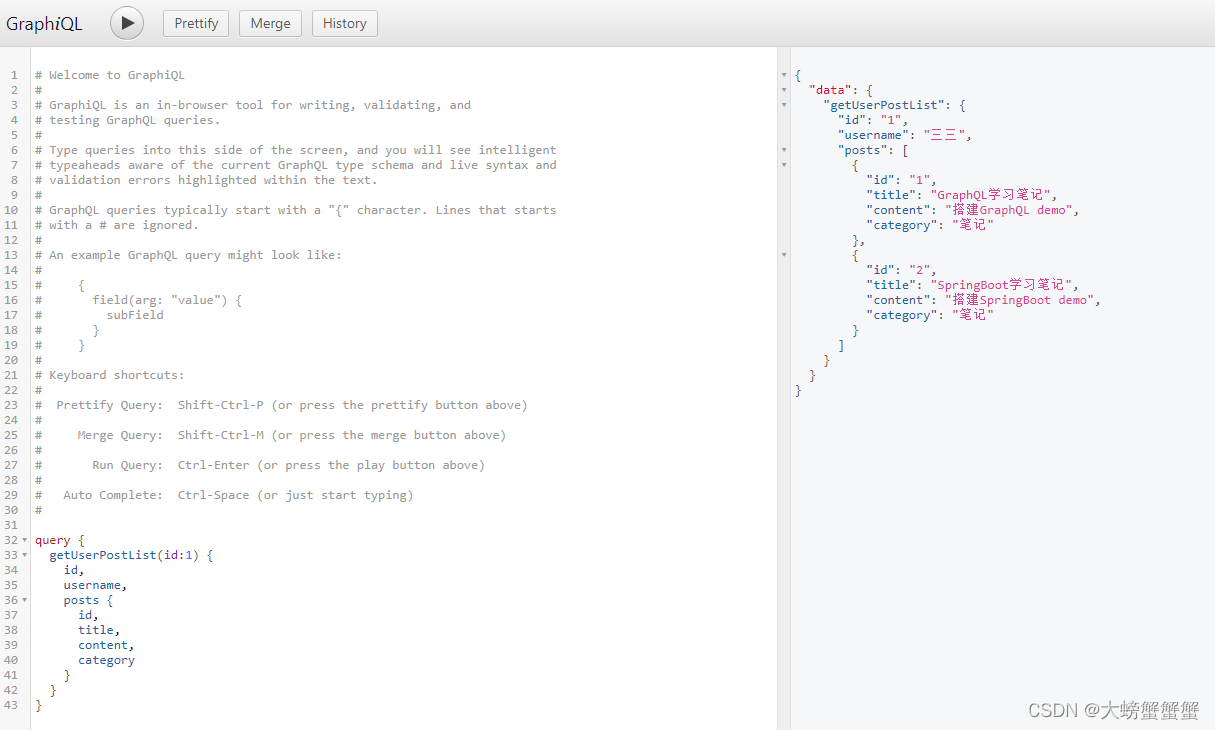Collapse posts fold arrow at line 36

[25, 600]
